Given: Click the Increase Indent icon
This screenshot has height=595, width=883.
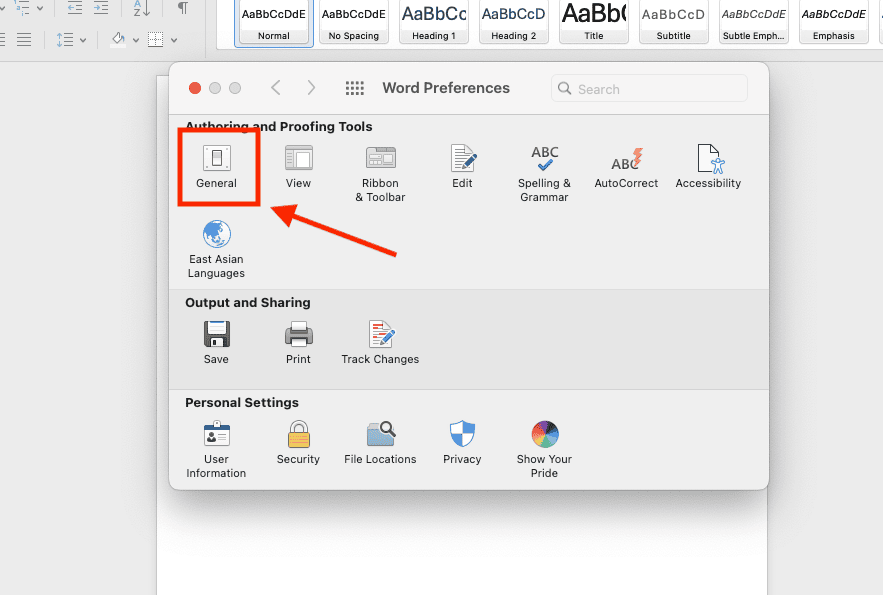Looking at the screenshot, I should click(x=101, y=8).
